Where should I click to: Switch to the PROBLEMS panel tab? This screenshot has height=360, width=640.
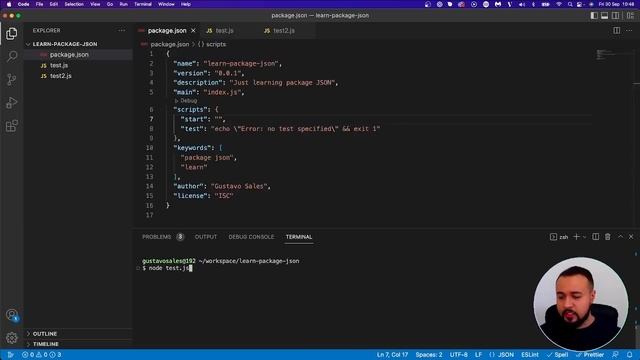tap(162, 237)
